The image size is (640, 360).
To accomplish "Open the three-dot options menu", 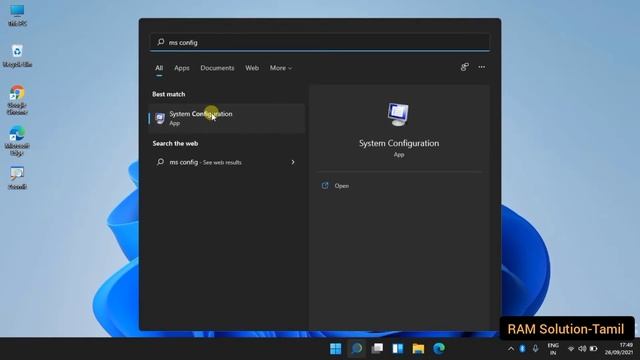I will pos(482,67).
